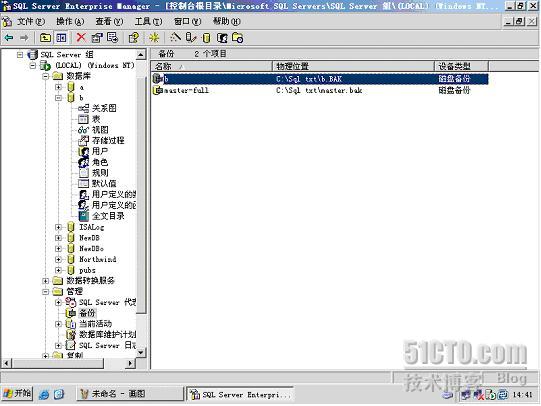Expand the Northwind database node
The width and height of the screenshot is (541, 406).
coord(58,259)
